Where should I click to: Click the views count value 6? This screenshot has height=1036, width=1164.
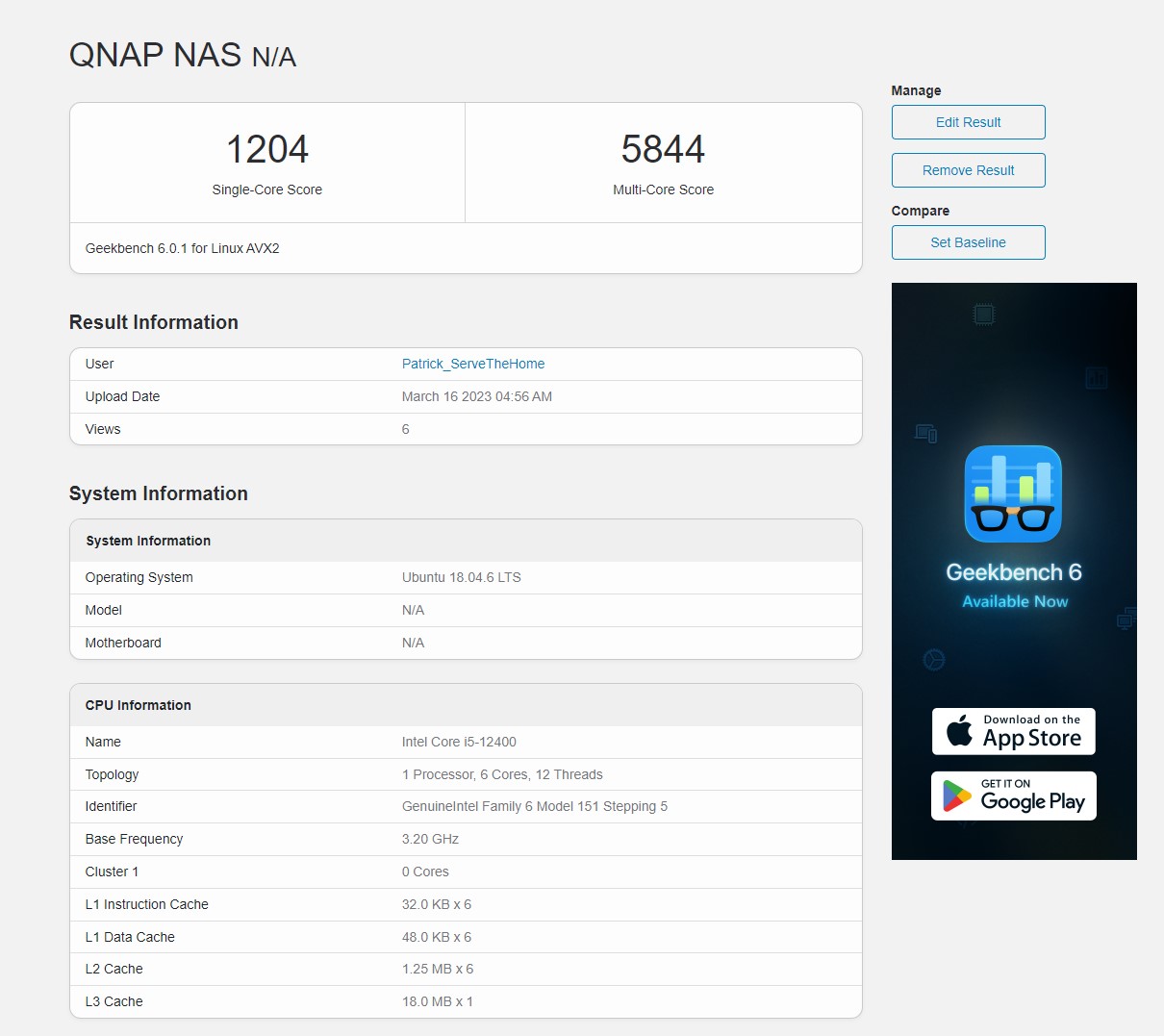406,429
